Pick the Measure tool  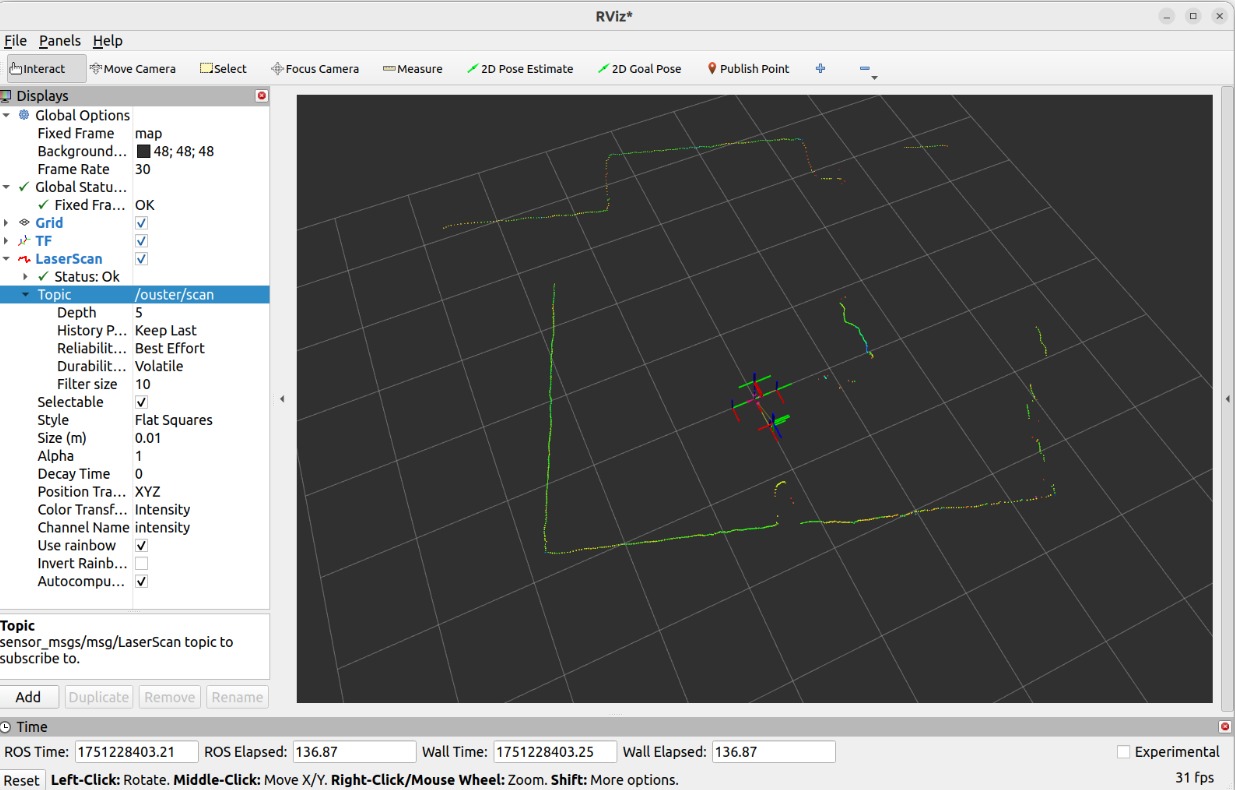[412, 69]
